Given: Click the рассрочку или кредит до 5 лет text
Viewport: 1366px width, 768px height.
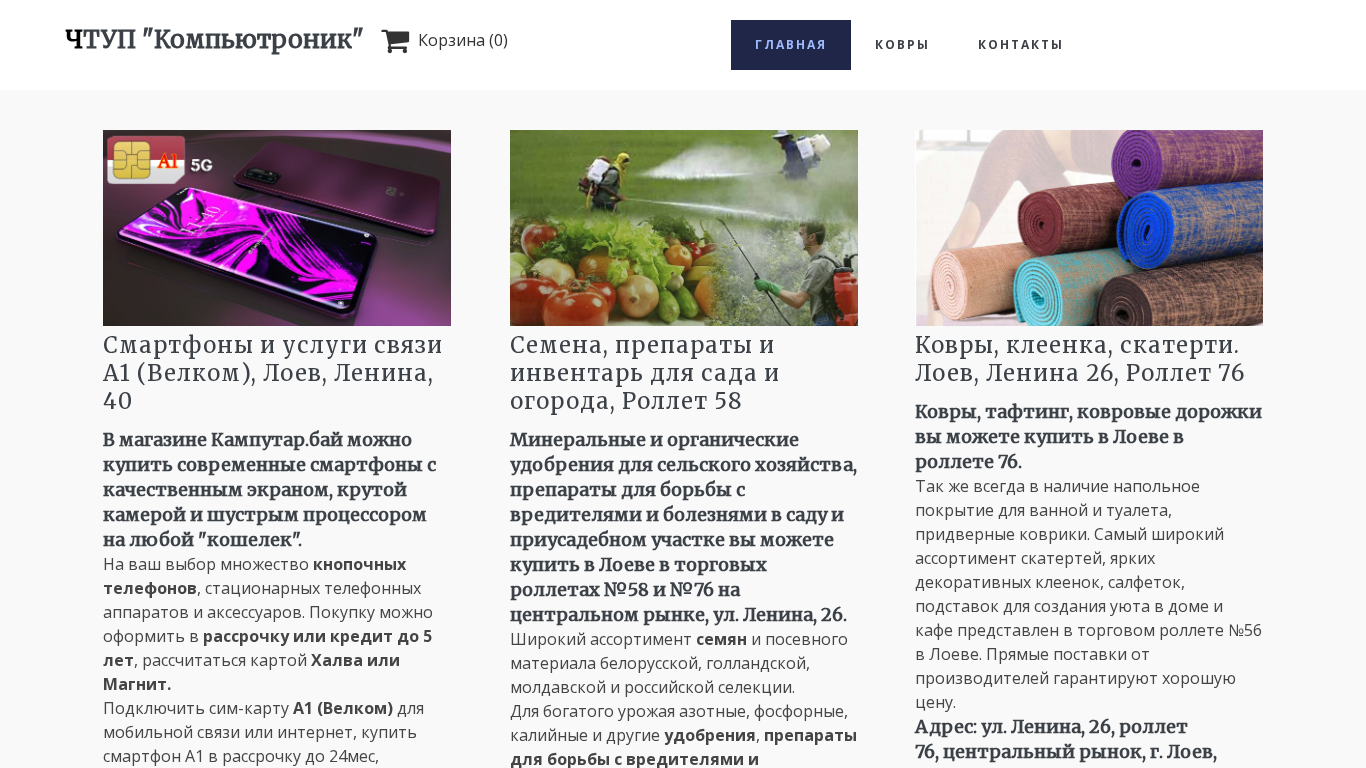Looking at the screenshot, I should [x=268, y=648].
